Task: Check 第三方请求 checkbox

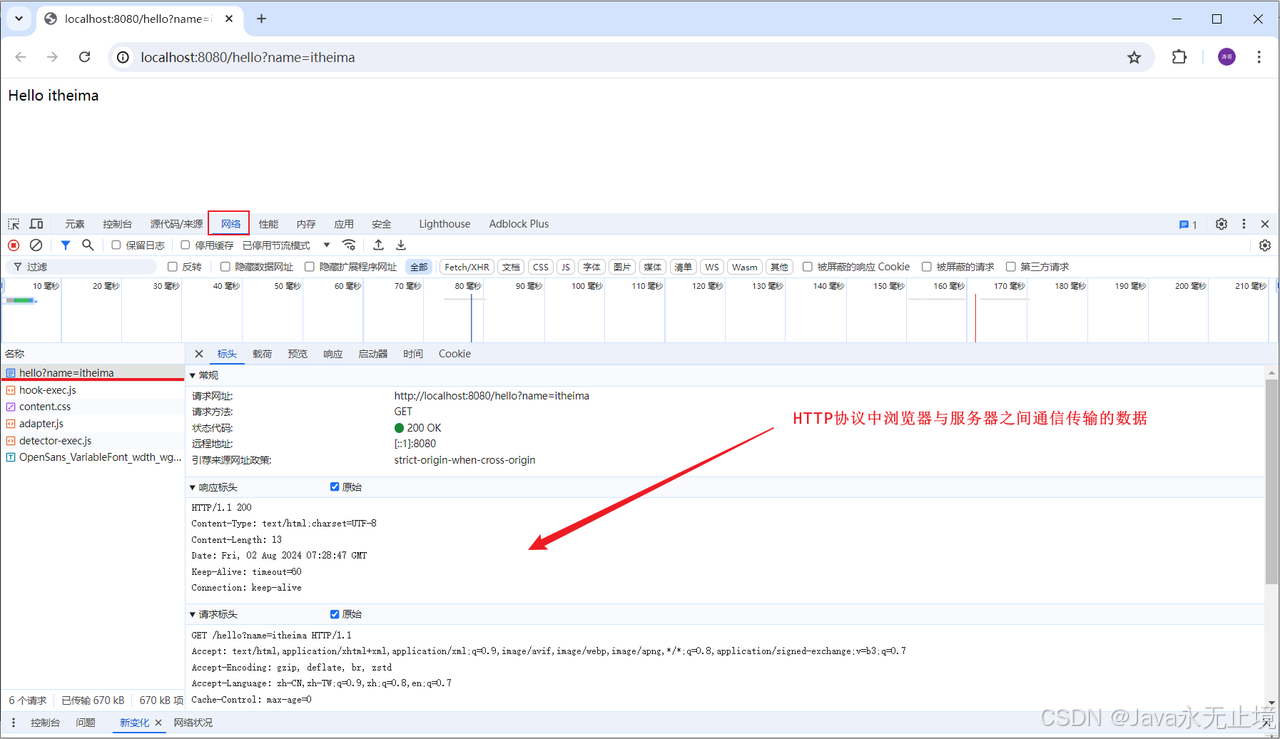Action: coord(1011,267)
